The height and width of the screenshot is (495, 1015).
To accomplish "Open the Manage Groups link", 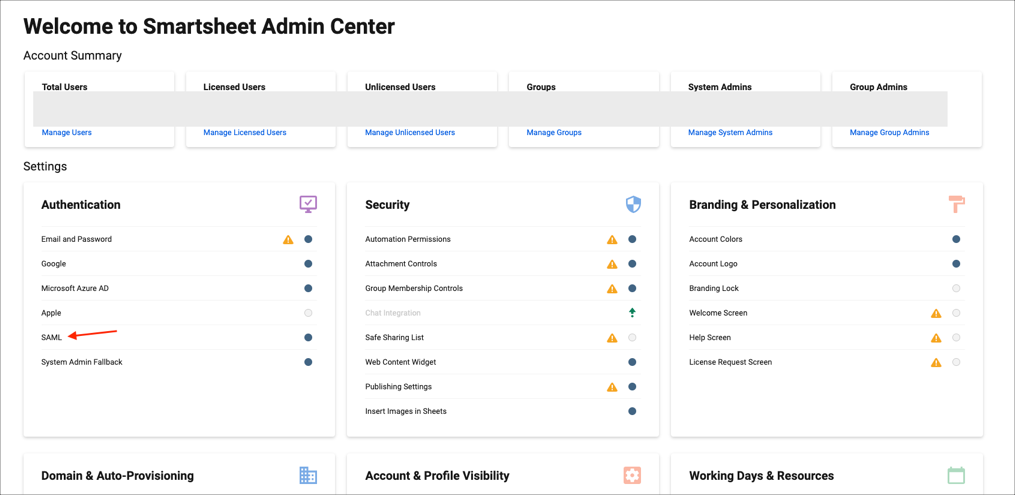I will [554, 132].
